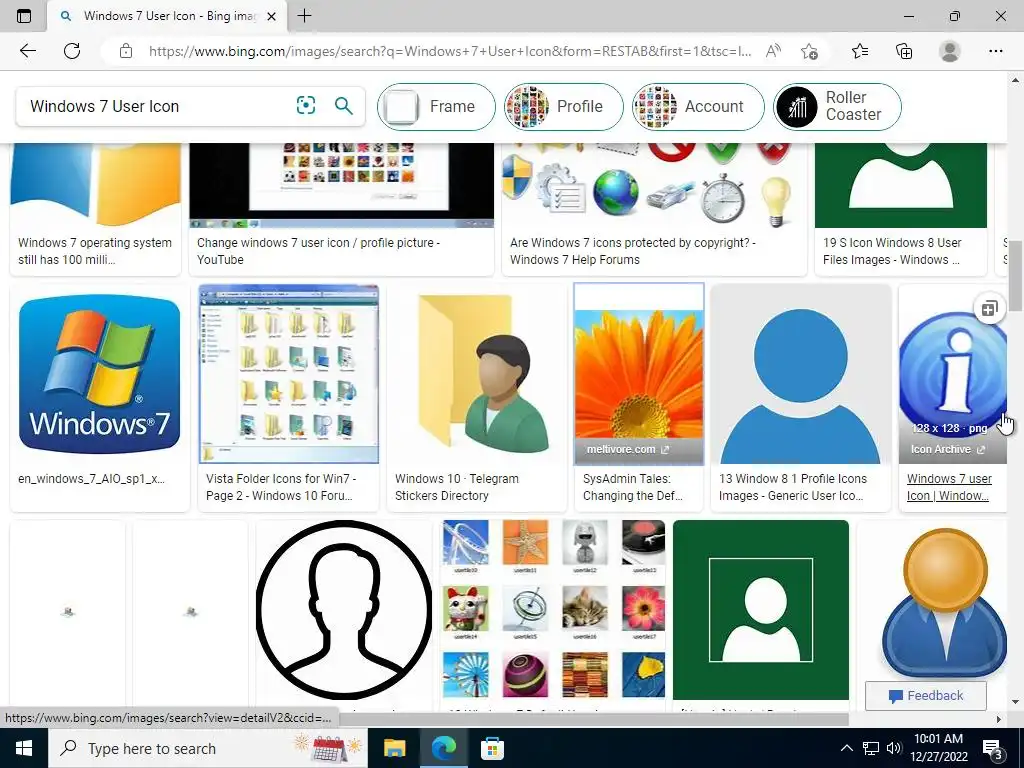
Task: Open Microsoft Store from taskbar
Action: click(x=492, y=748)
